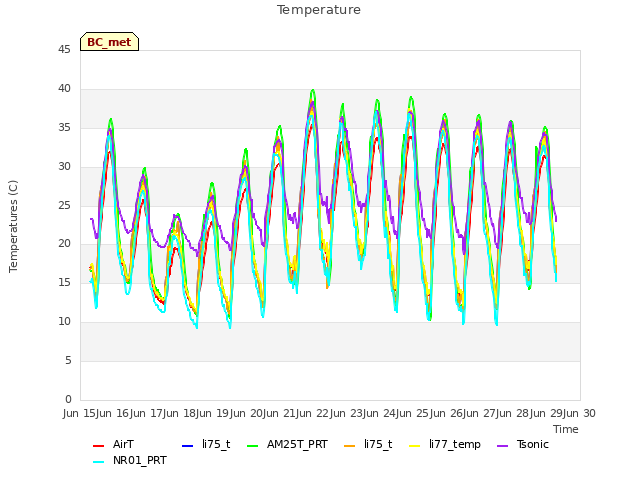Image resolution: width=640 pixels, height=480 pixels.
Task: Click the 40 y-axis tick label
Action: pyautogui.click(x=64, y=89)
